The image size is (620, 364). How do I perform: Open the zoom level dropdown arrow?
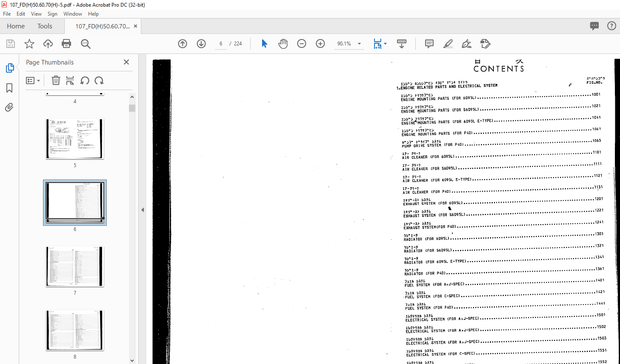359,44
